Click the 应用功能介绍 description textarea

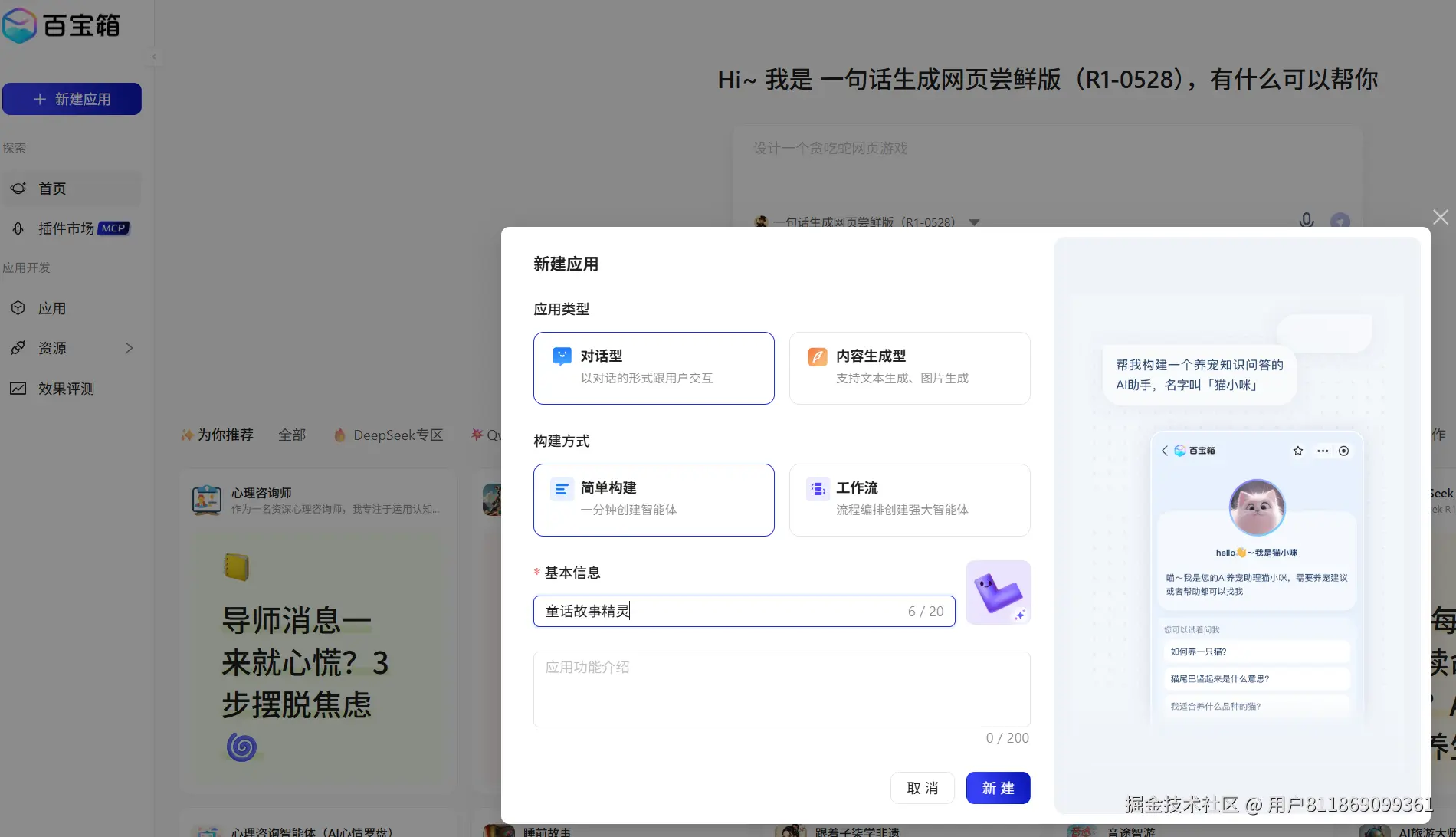pyautogui.click(x=782, y=689)
